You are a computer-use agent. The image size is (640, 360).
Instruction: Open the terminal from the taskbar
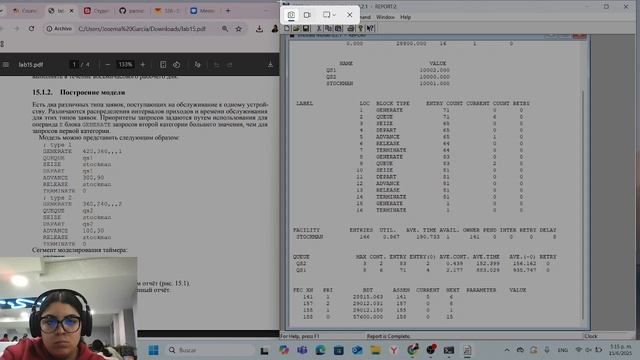[x=449, y=350]
